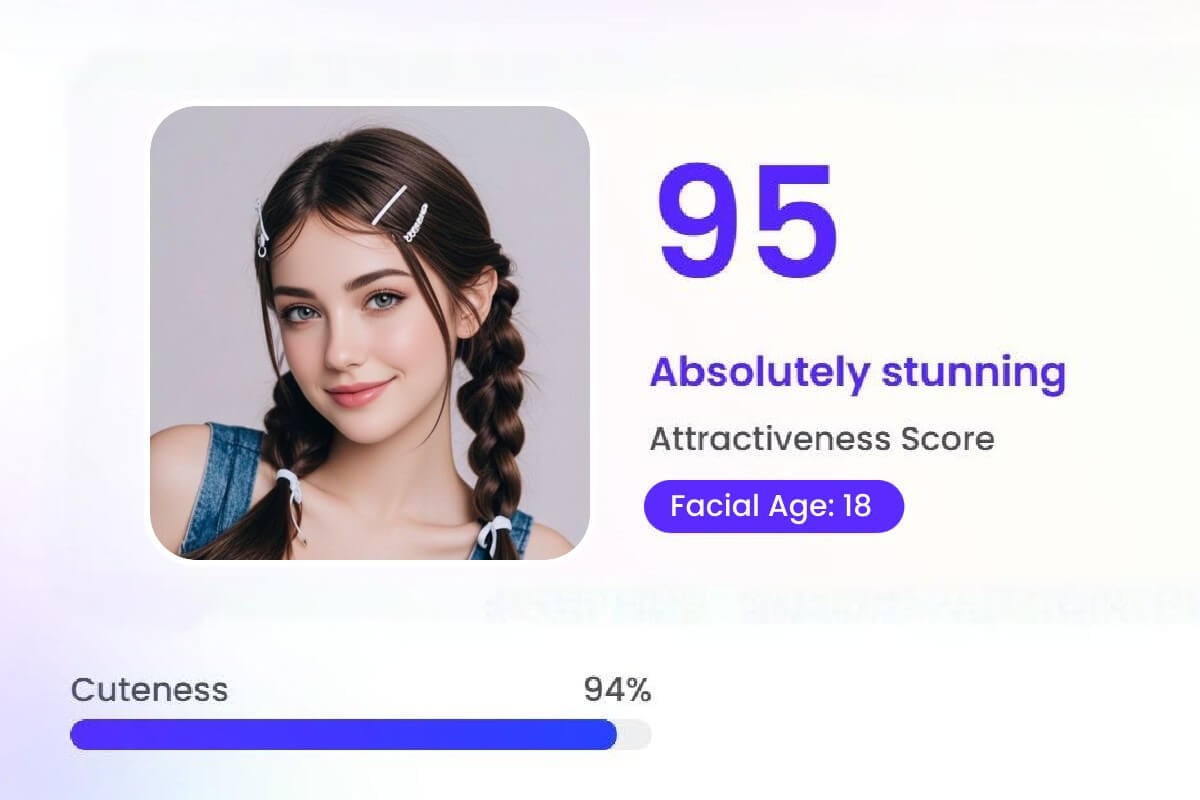Click the word "Score" under the rating
Viewport: 1200px width, 800px height.
[947, 439]
